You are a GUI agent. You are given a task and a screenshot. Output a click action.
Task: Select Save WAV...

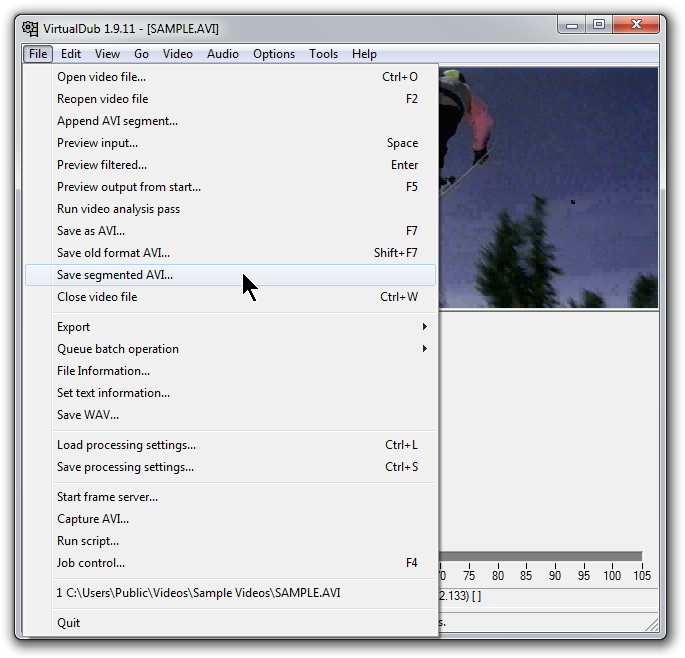pos(230,415)
